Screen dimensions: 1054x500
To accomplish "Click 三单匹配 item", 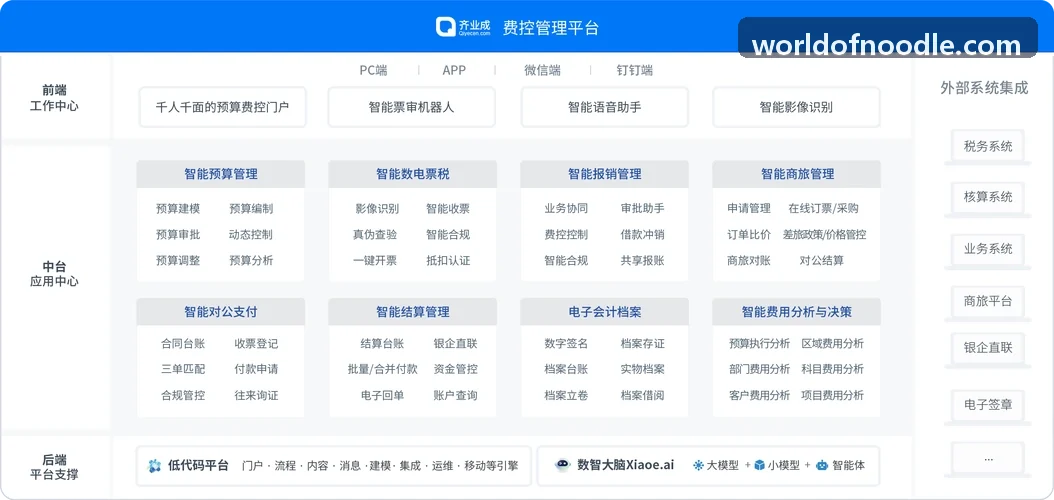I will pos(183,369).
